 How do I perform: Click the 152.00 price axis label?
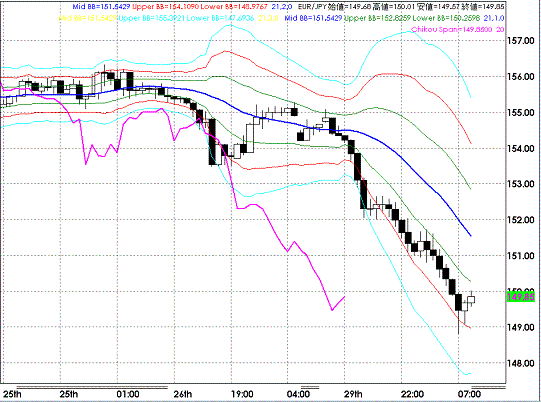pos(521,220)
